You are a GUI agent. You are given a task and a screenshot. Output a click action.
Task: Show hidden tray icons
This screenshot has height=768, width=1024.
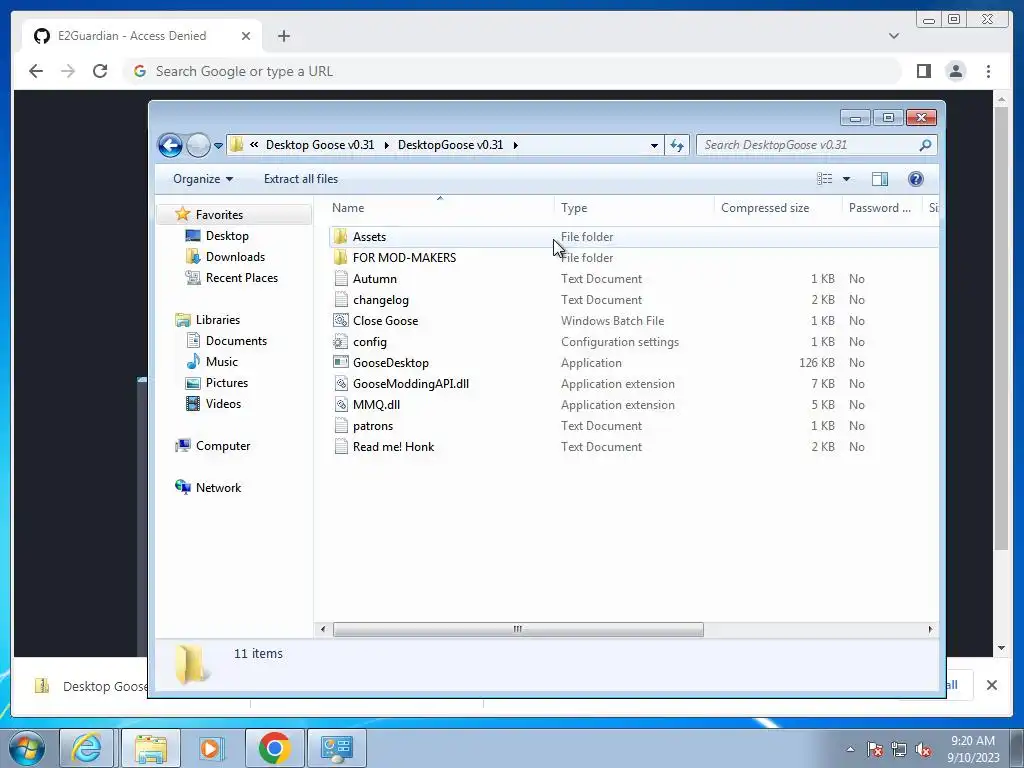point(850,749)
